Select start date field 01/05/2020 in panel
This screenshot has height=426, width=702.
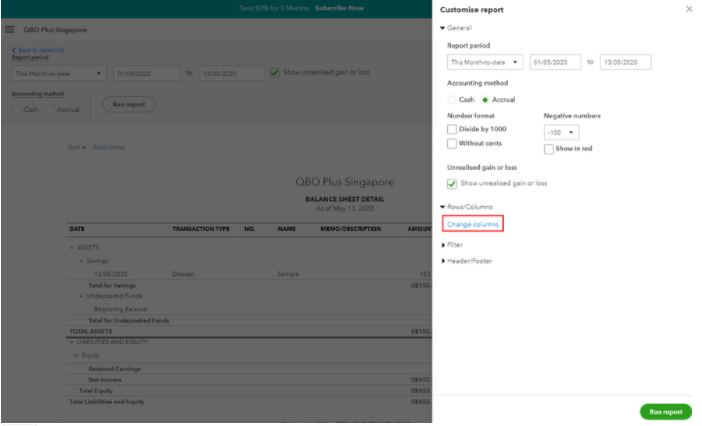point(555,62)
